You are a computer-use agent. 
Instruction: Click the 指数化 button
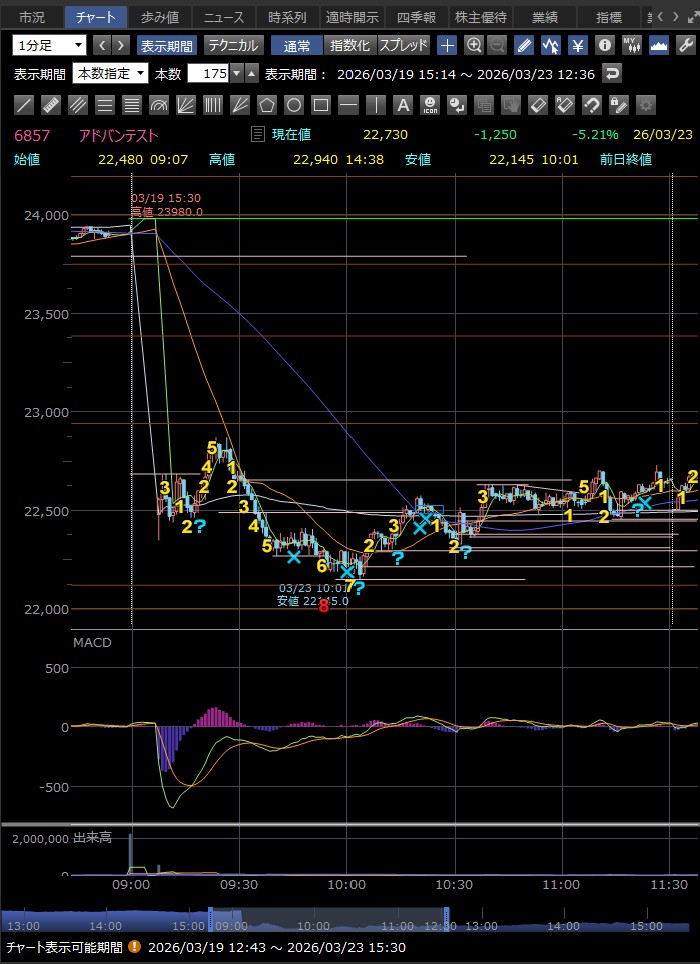point(350,45)
